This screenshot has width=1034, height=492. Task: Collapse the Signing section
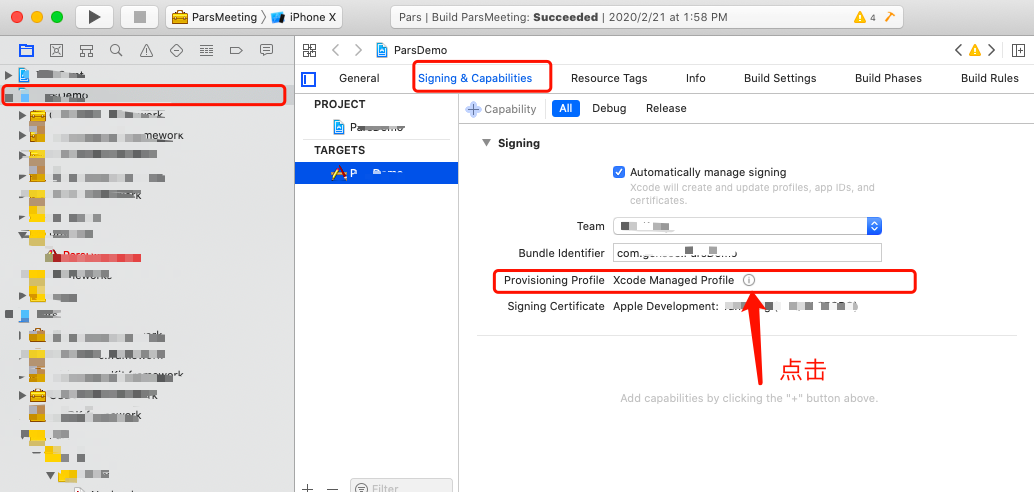487,143
